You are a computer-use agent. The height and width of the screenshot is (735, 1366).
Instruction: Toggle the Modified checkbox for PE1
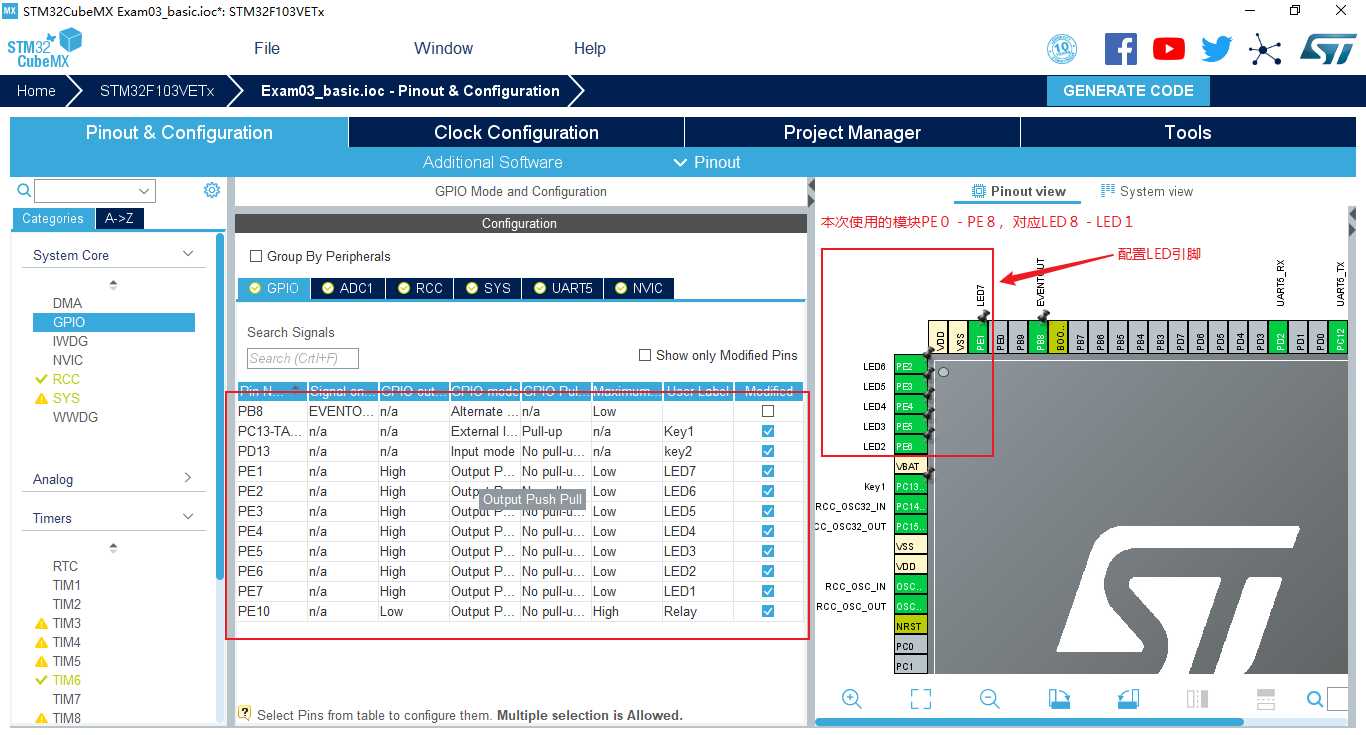point(768,471)
